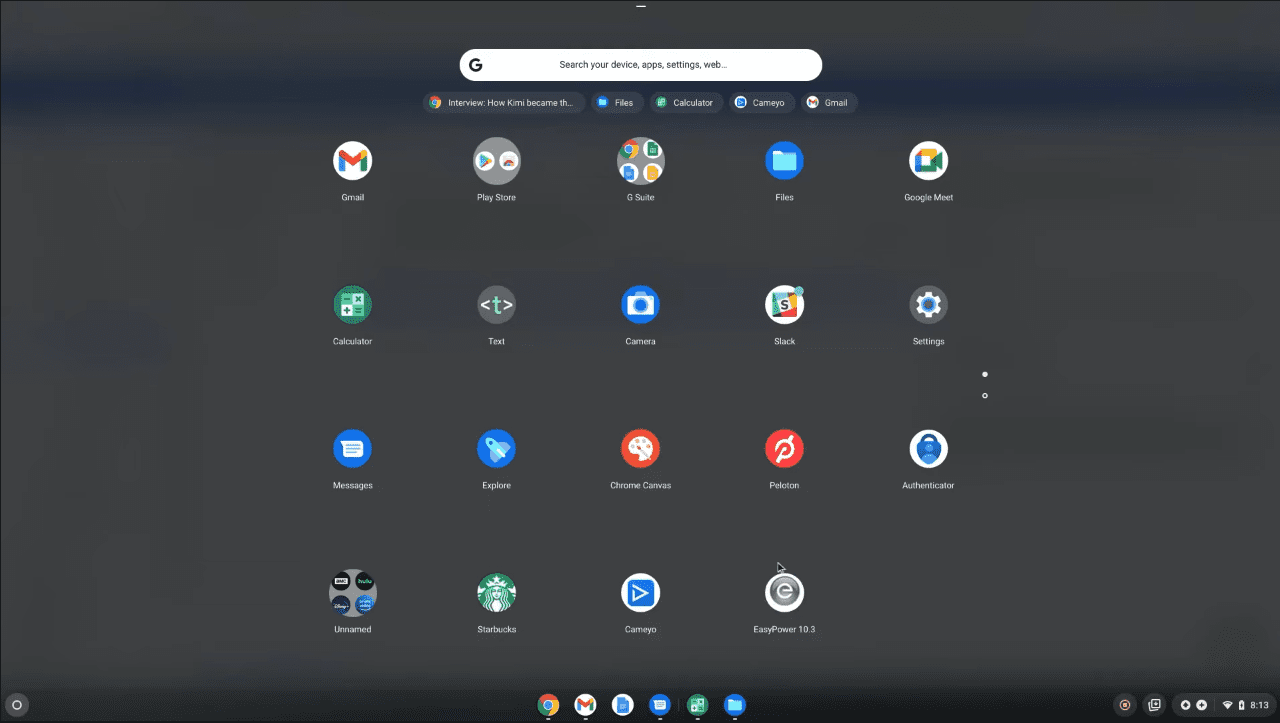The image size is (1280, 723).
Task: Launch the Messages app from the grid
Action: (352, 449)
